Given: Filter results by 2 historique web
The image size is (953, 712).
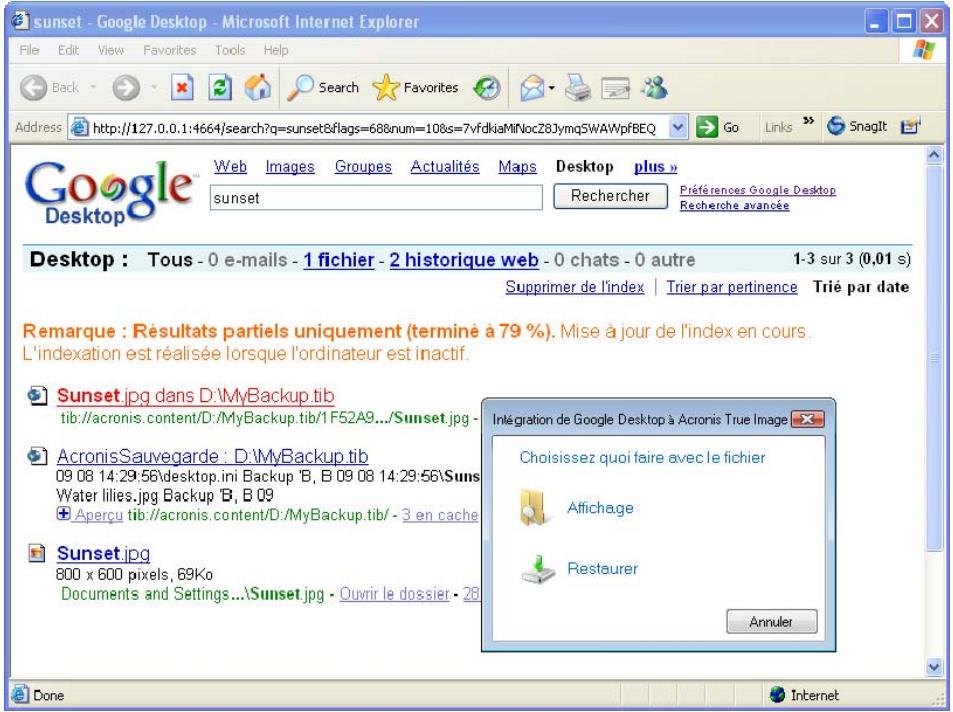Looking at the screenshot, I should (x=464, y=260).
